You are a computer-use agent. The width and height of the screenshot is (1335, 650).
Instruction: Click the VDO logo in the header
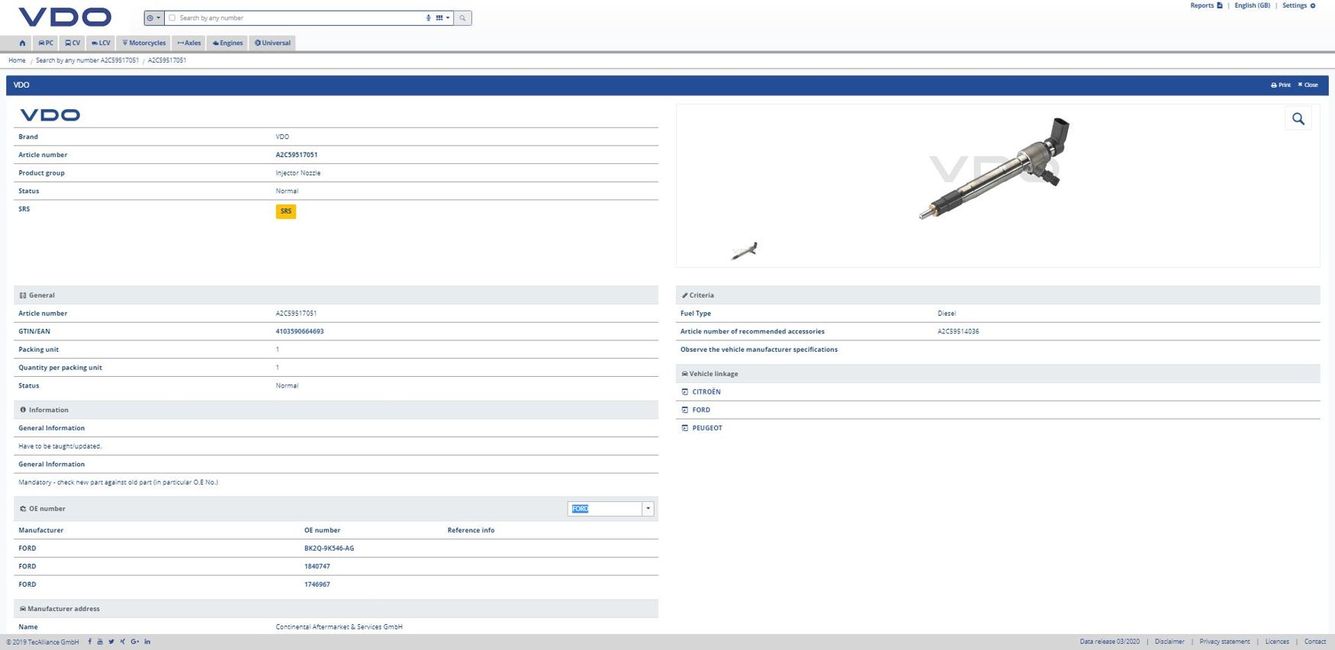click(x=65, y=17)
